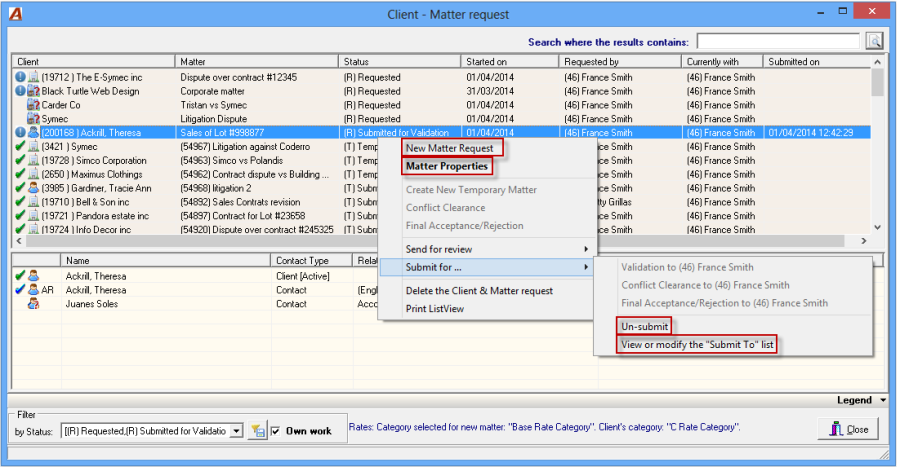The image size is (900, 467).
Task: Open the Submit for submenu
Action: tap(488, 267)
